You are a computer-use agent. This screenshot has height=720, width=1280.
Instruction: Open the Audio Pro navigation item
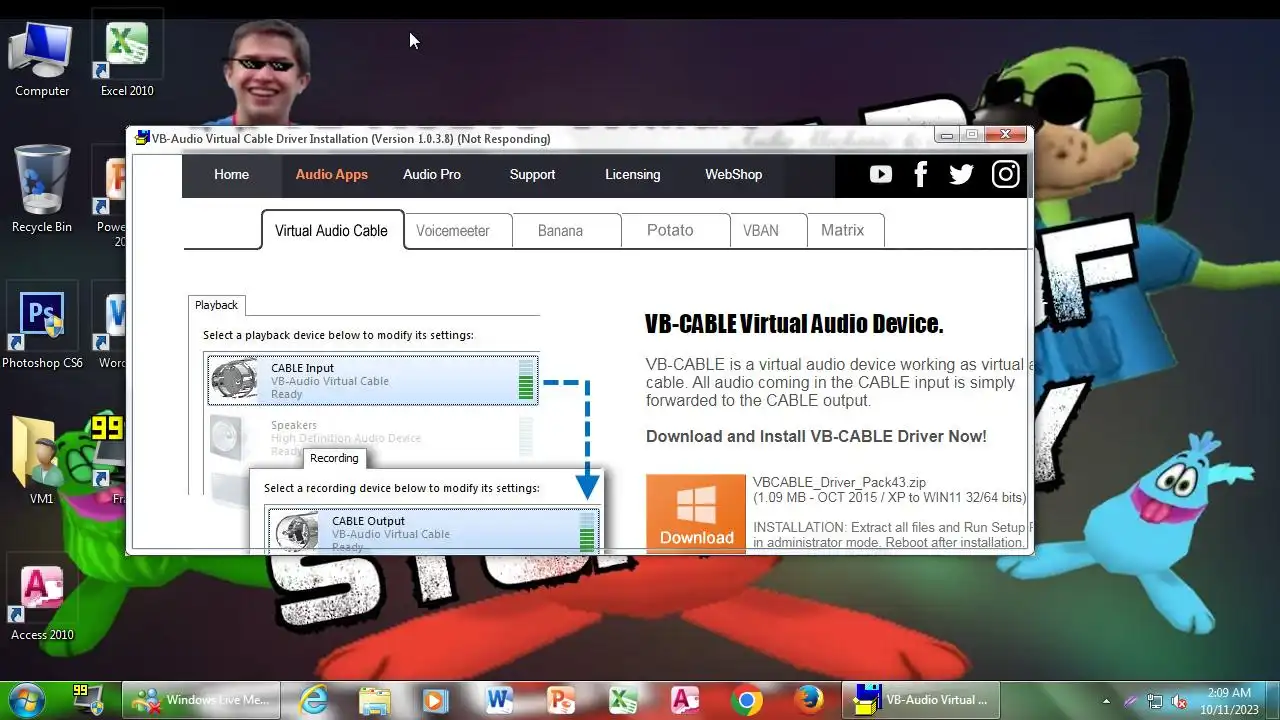(x=432, y=174)
